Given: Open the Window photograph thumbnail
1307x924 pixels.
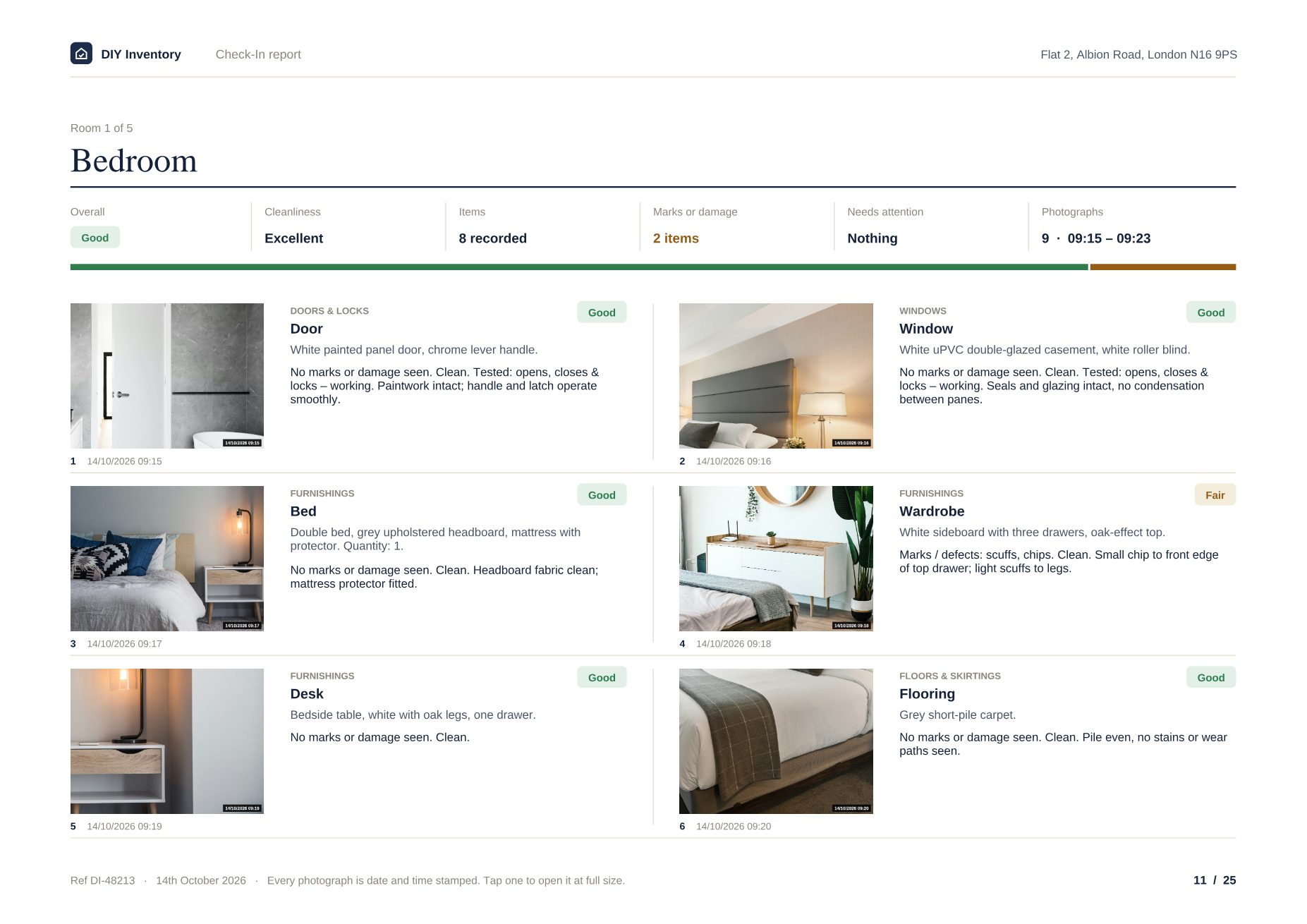Looking at the screenshot, I should [776, 376].
